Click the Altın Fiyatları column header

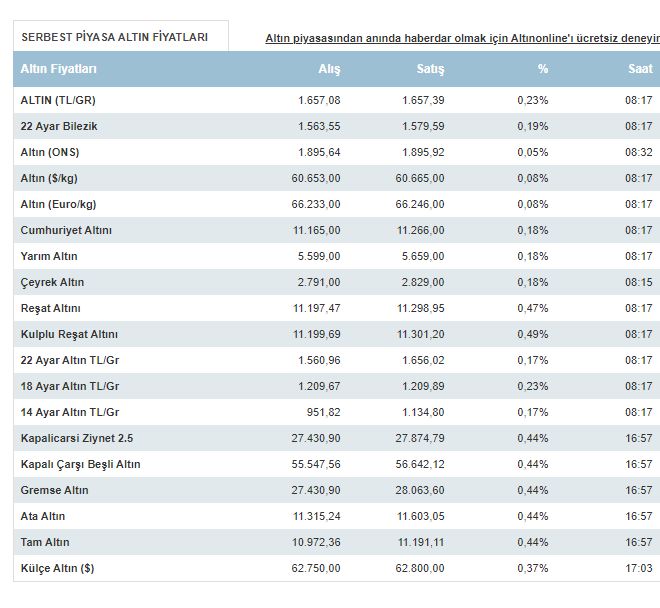[x=59, y=69]
